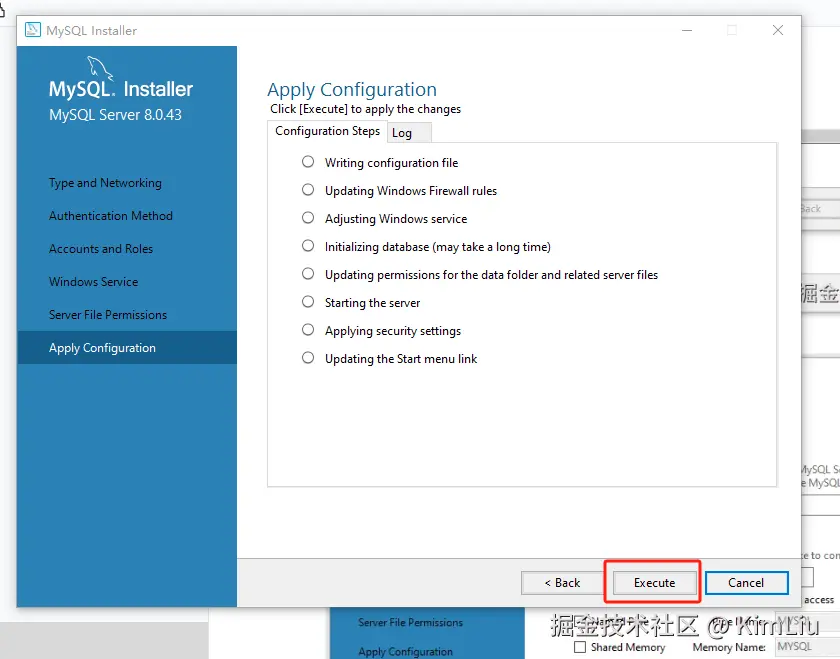Click the 'Adjusting Windows service' text
The image size is (840, 659).
point(396,219)
